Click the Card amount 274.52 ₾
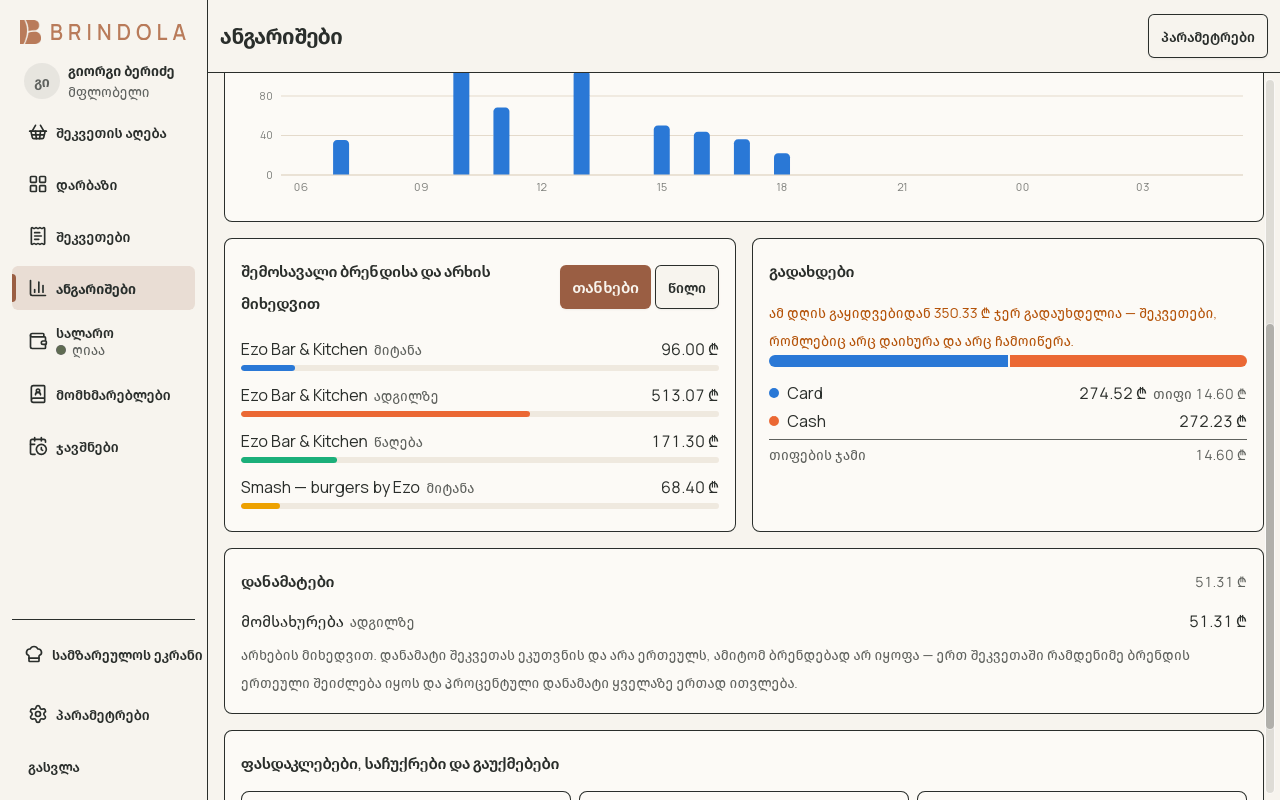The width and height of the screenshot is (1280, 800). [1113, 393]
